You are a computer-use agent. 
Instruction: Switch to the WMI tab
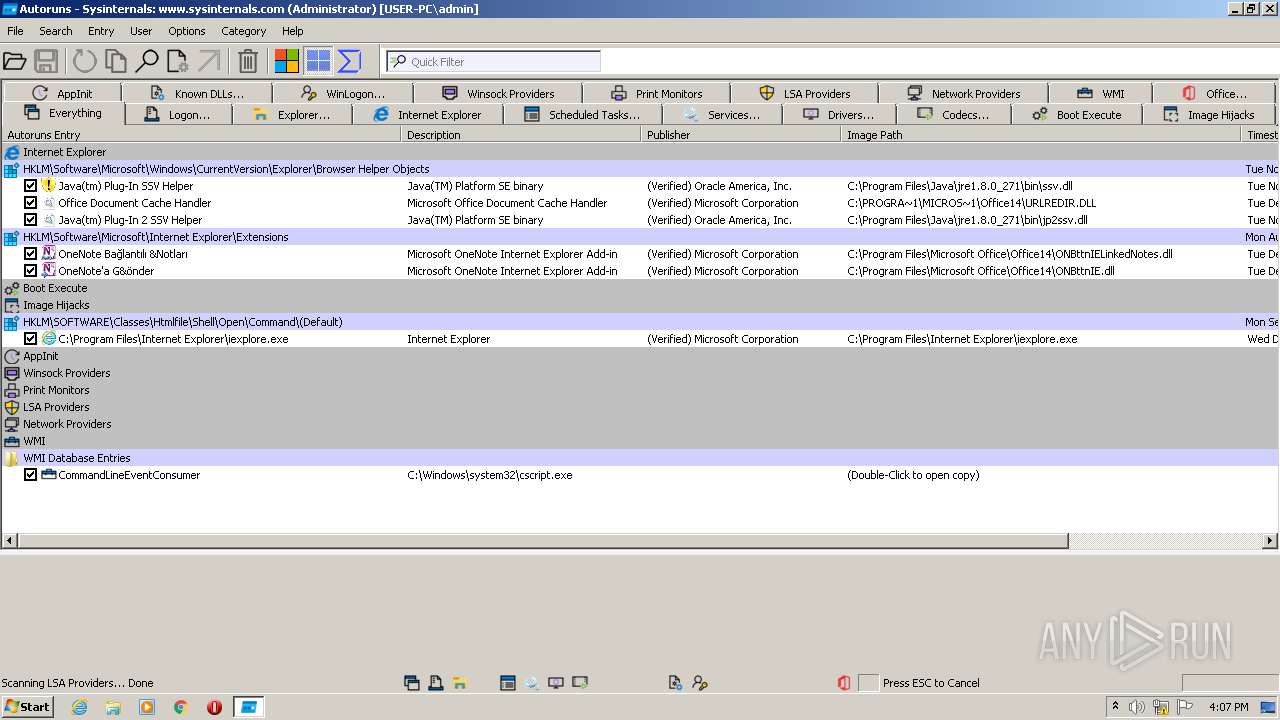pos(1101,94)
